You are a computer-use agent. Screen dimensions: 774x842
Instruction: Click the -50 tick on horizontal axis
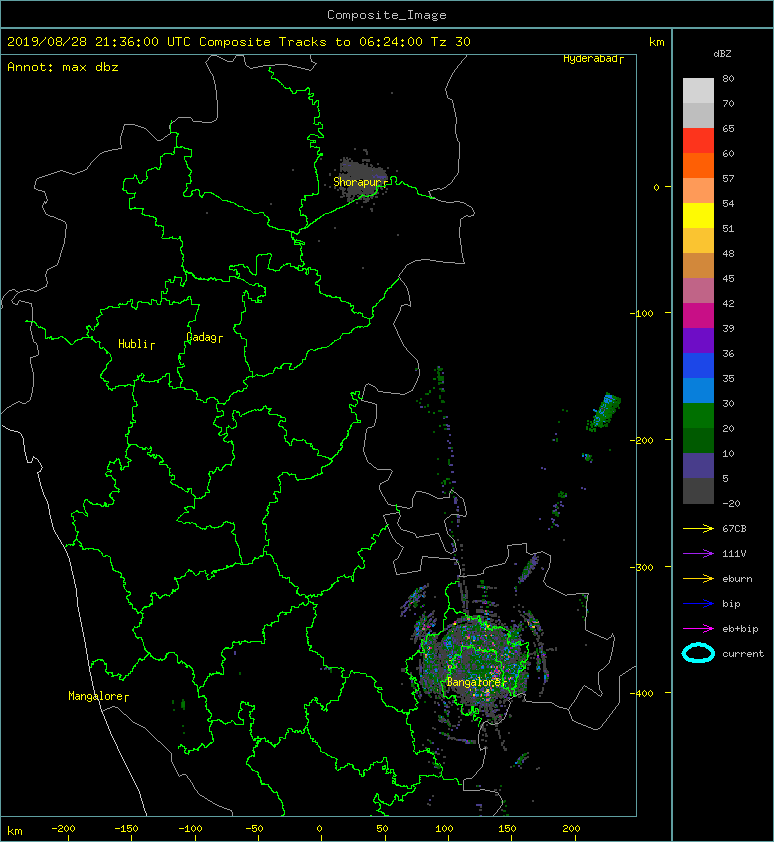pos(254,829)
